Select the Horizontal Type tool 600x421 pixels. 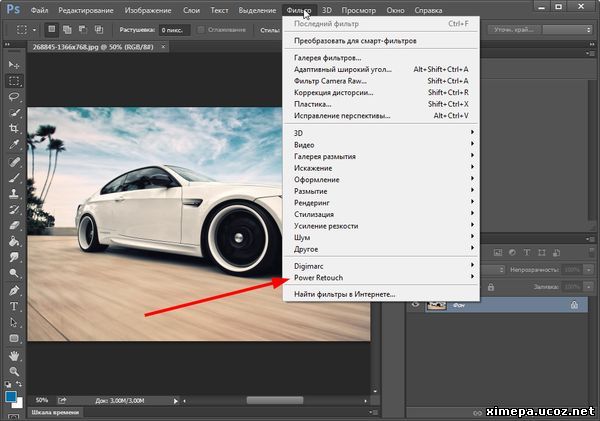(14, 306)
